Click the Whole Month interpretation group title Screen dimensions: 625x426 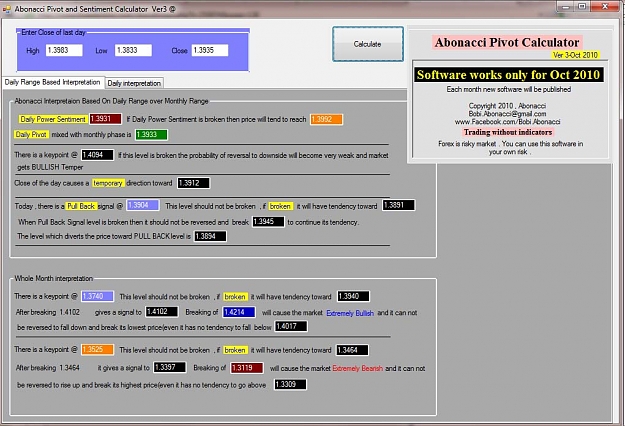coord(53,278)
